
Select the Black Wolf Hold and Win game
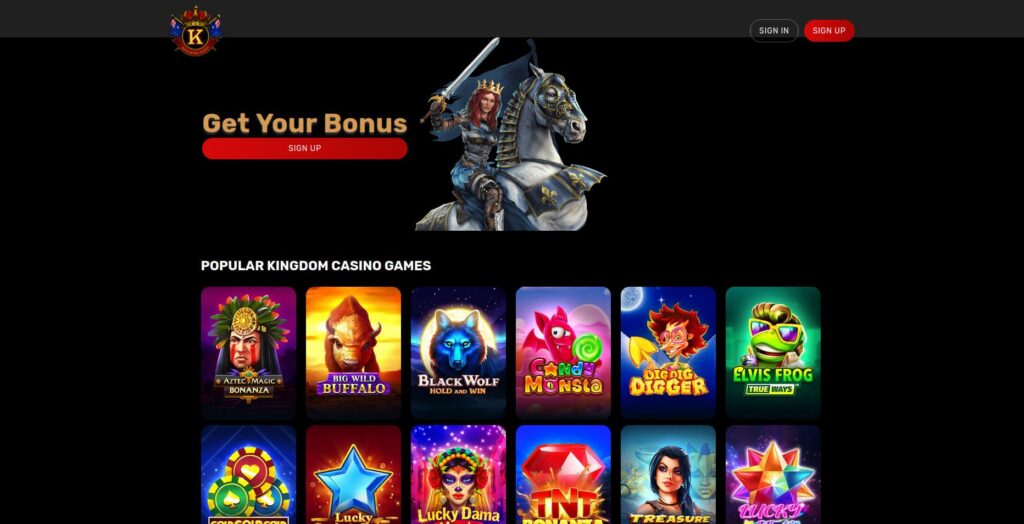point(458,352)
